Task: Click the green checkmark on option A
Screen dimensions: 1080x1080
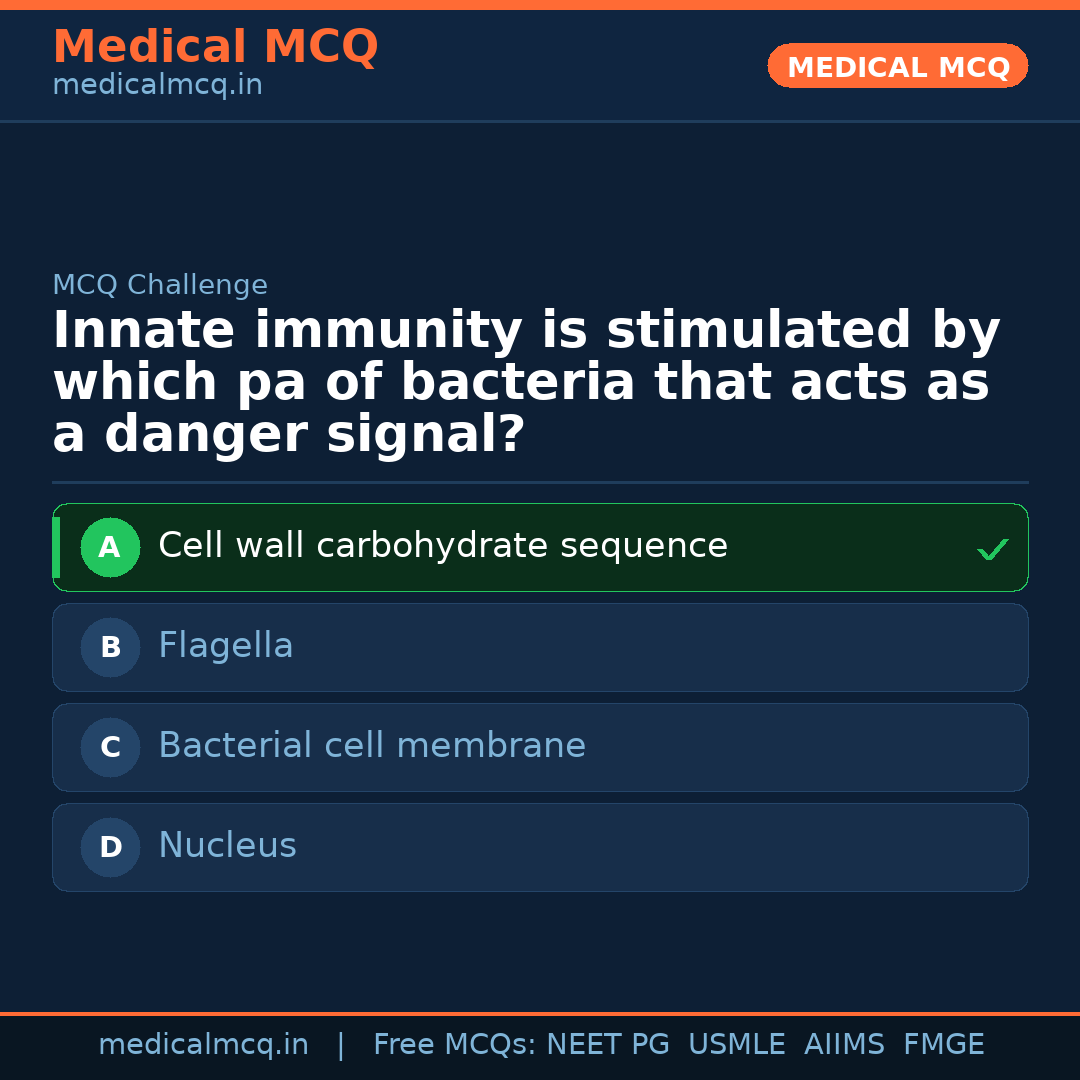Action: tap(992, 549)
